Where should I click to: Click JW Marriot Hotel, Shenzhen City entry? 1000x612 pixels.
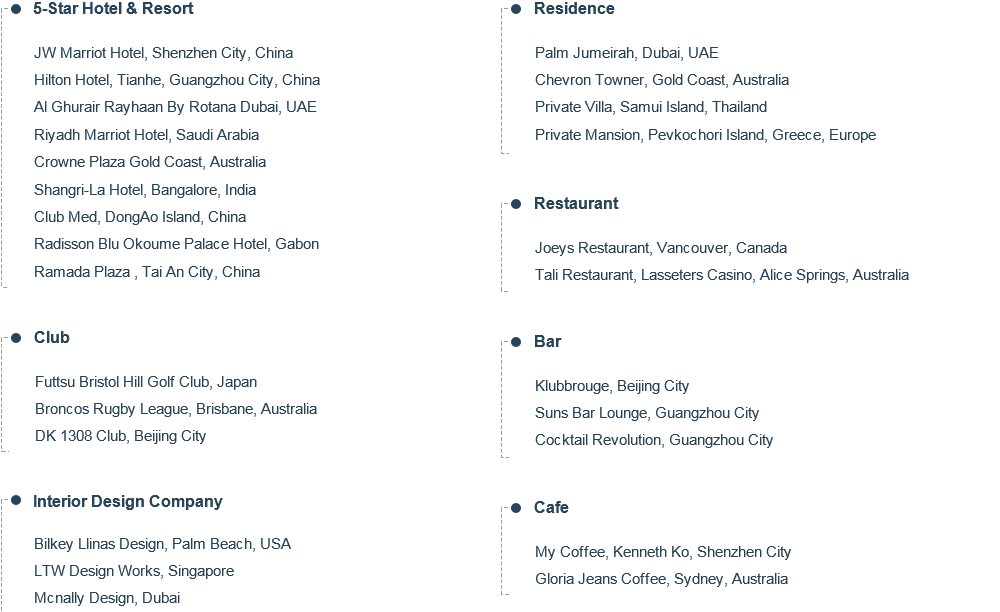pyautogui.click(x=163, y=53)
